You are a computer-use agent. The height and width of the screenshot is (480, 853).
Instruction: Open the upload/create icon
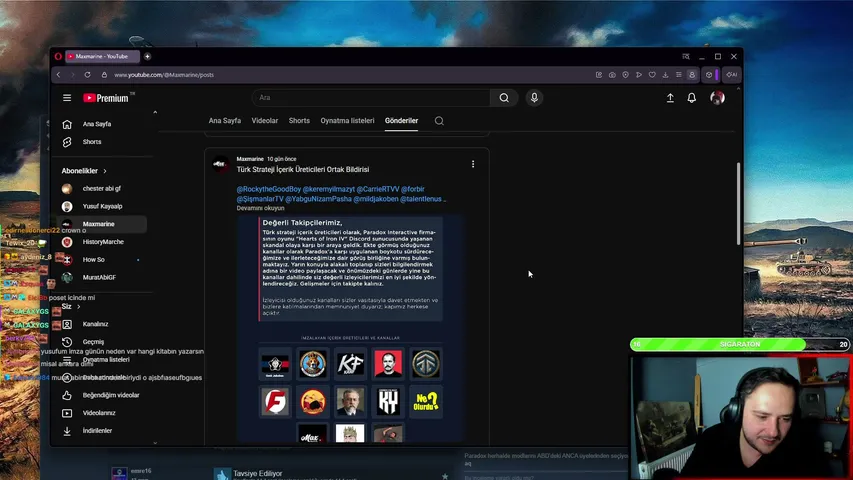point(670,98)
